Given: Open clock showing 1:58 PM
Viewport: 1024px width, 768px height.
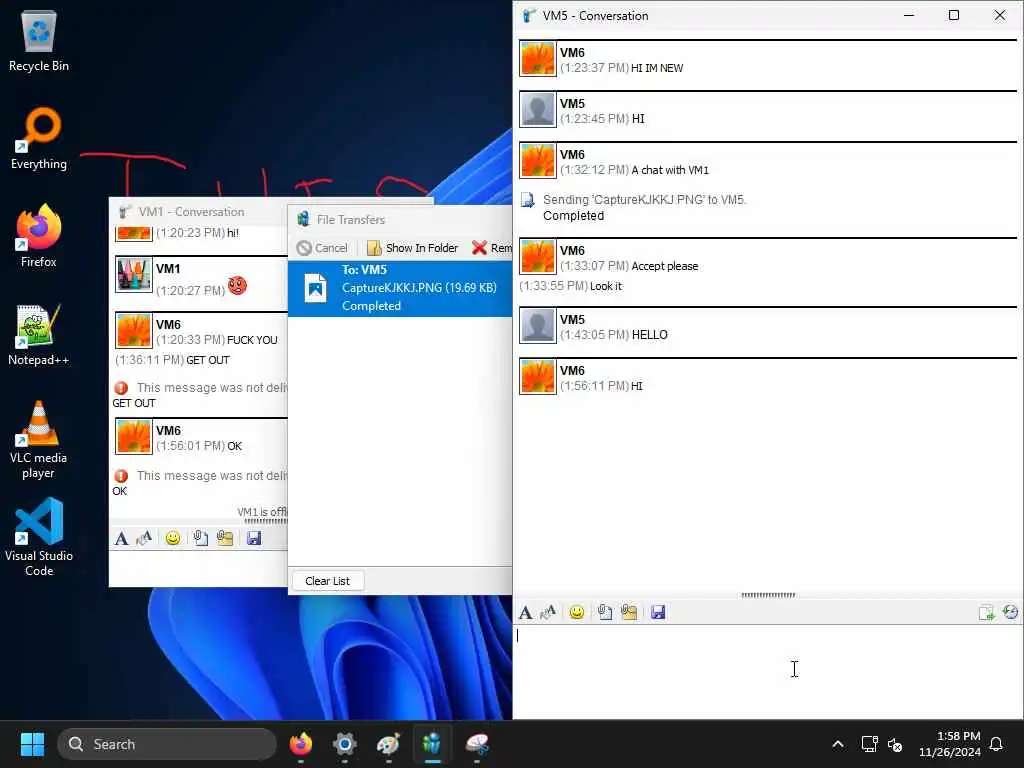Looking at the screenshot, I should 950,744.
